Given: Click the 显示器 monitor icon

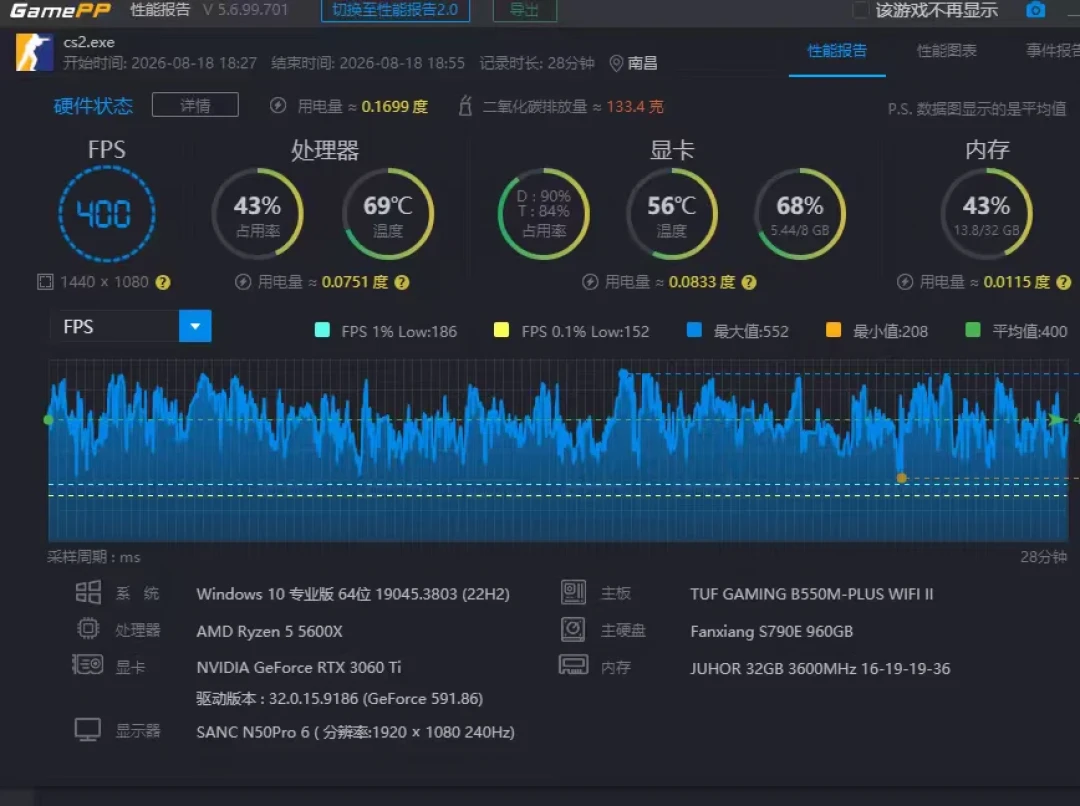Looking at the screenshot, I should point(87,730).
